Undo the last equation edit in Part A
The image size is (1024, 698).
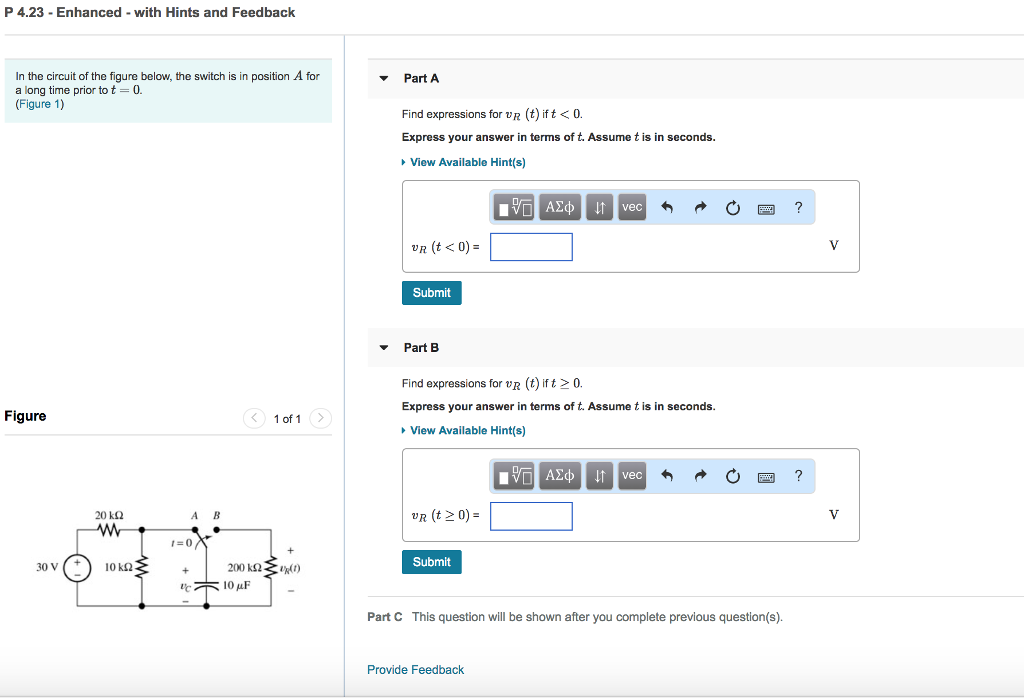point(667,207)
